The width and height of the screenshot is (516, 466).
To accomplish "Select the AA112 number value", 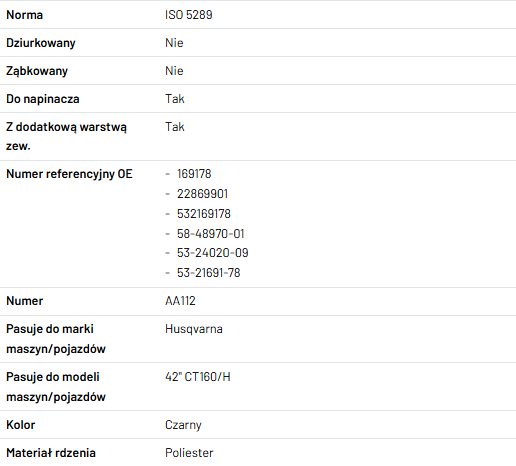I will pyautogui.click(x=180, y=301).
